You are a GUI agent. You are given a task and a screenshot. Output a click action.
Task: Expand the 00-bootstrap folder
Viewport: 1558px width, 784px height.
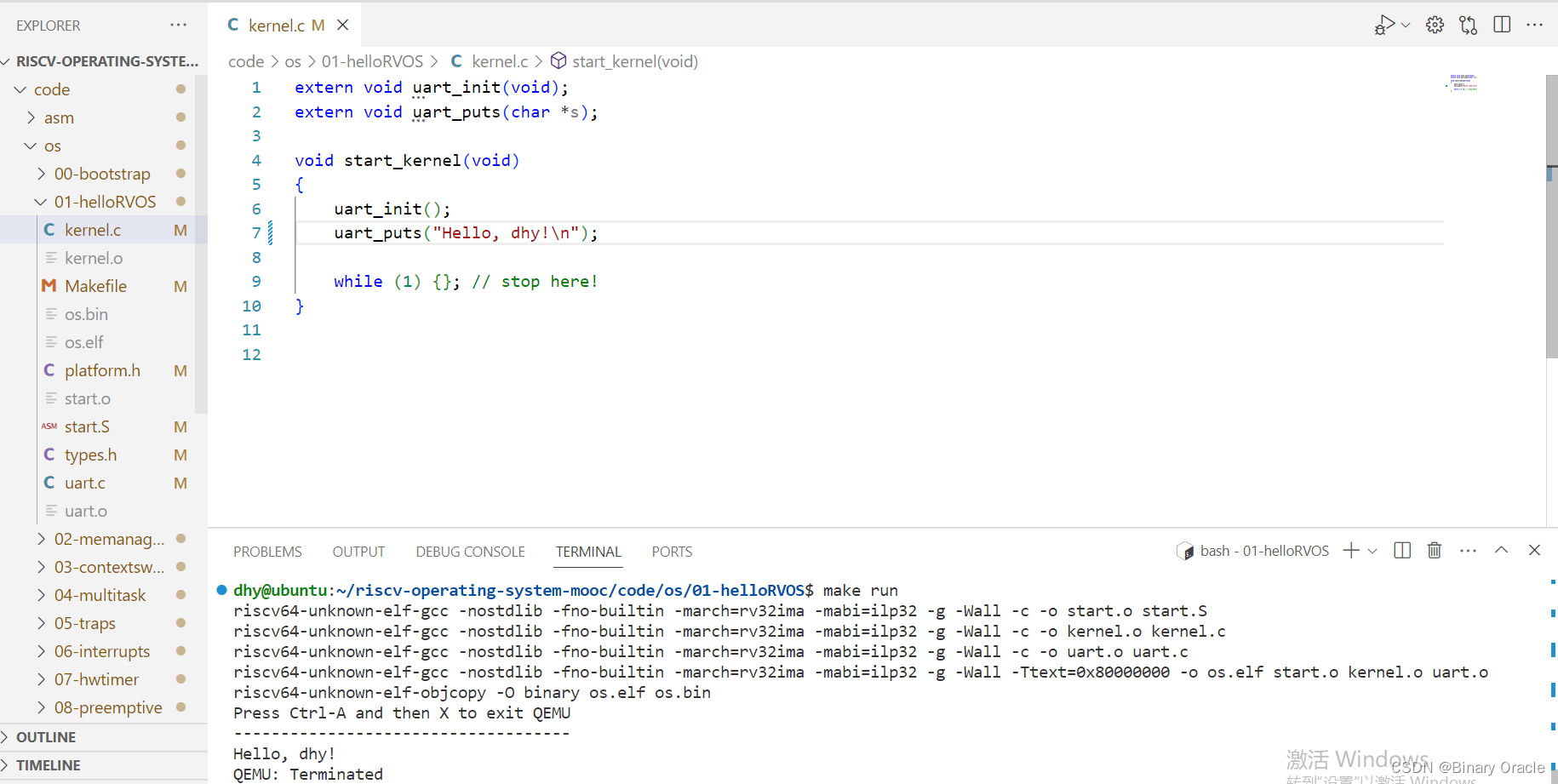(x=104, y=174)
